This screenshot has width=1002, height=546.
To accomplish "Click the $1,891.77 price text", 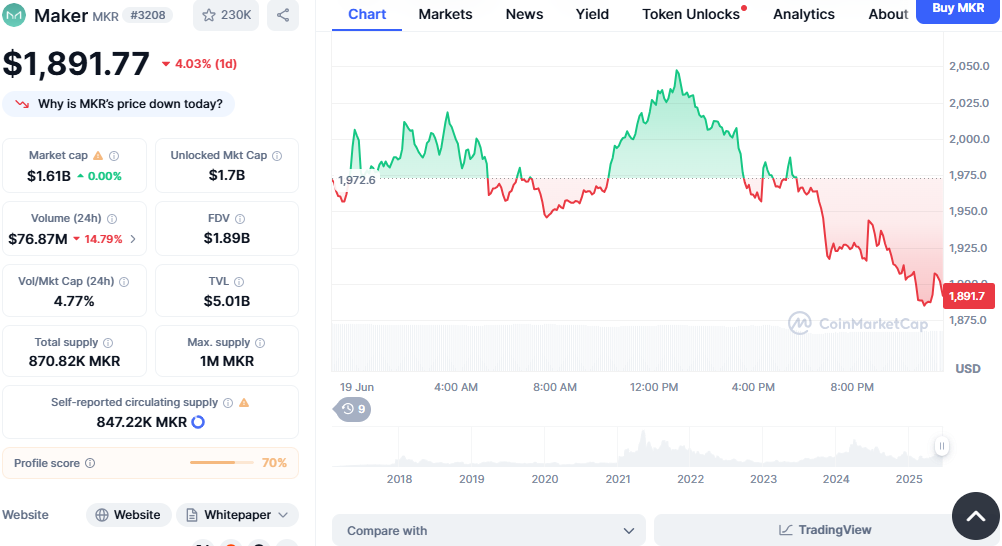I will point(76,64).
